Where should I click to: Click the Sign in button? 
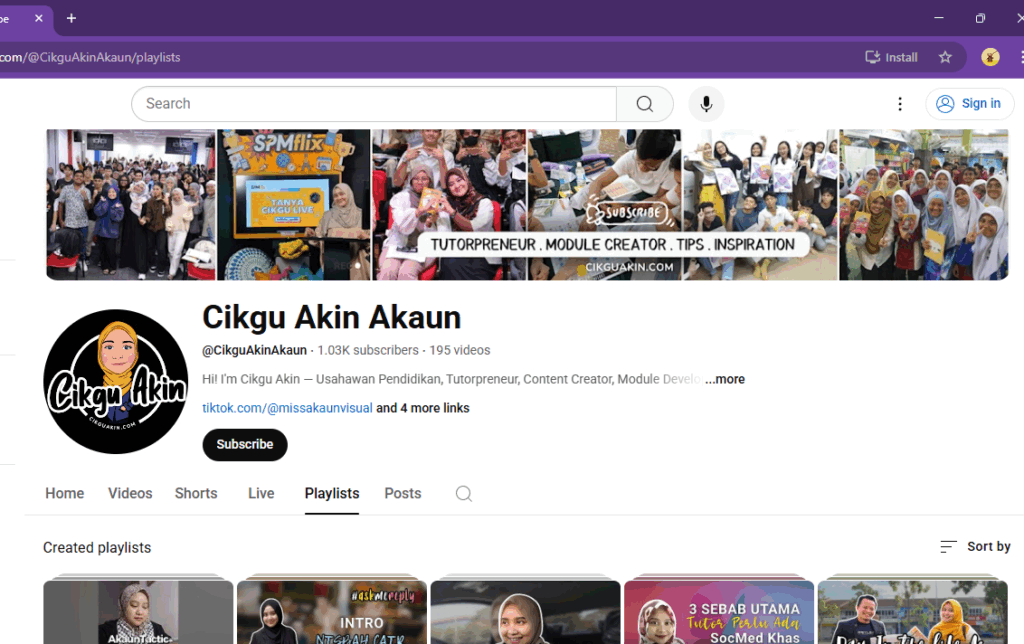(x=969, y=104)
